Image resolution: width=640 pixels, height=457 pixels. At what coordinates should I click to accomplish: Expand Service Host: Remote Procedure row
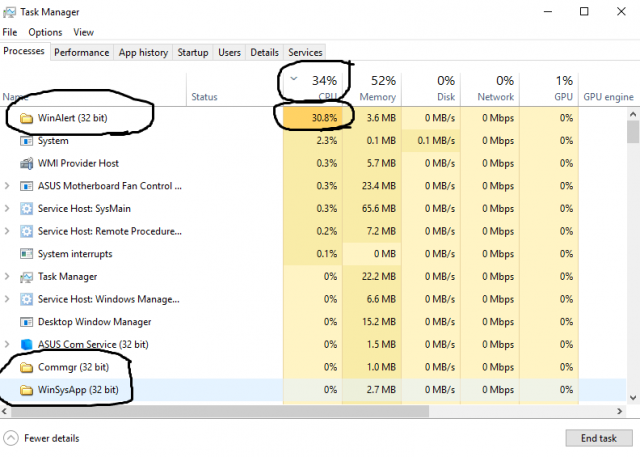pyautogui.click(x=9, y=231)
